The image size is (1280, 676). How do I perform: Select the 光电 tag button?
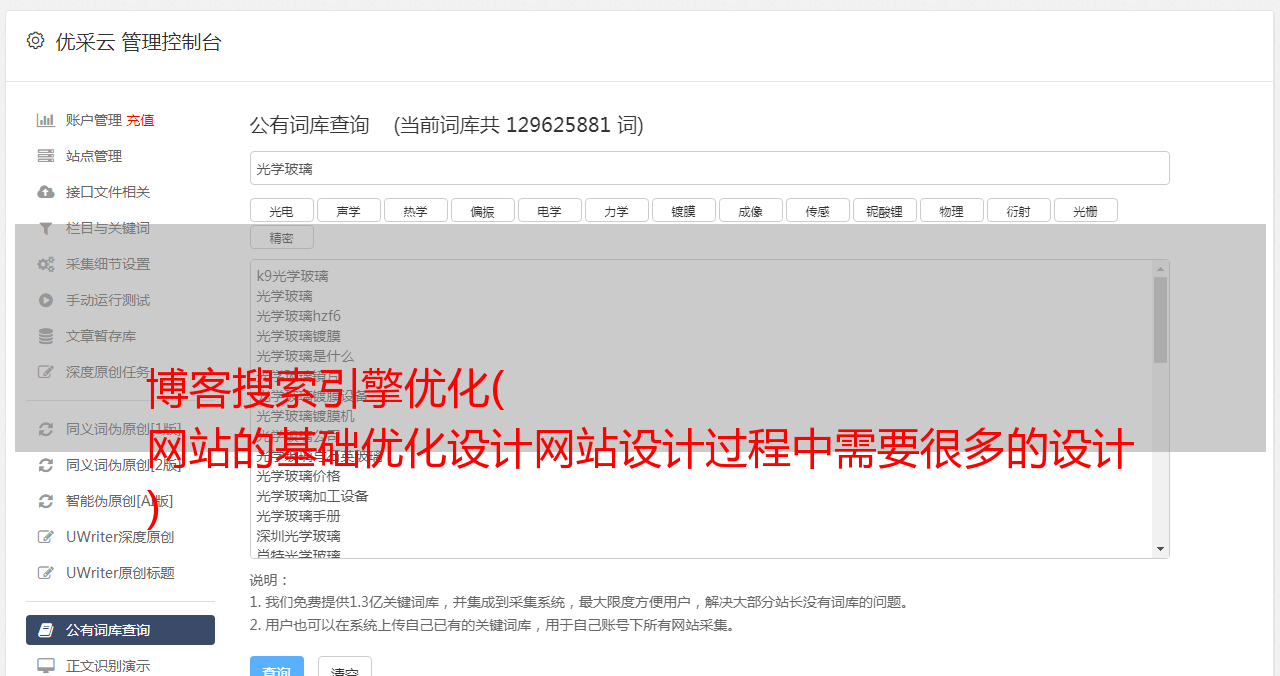[x=282, y=210]
